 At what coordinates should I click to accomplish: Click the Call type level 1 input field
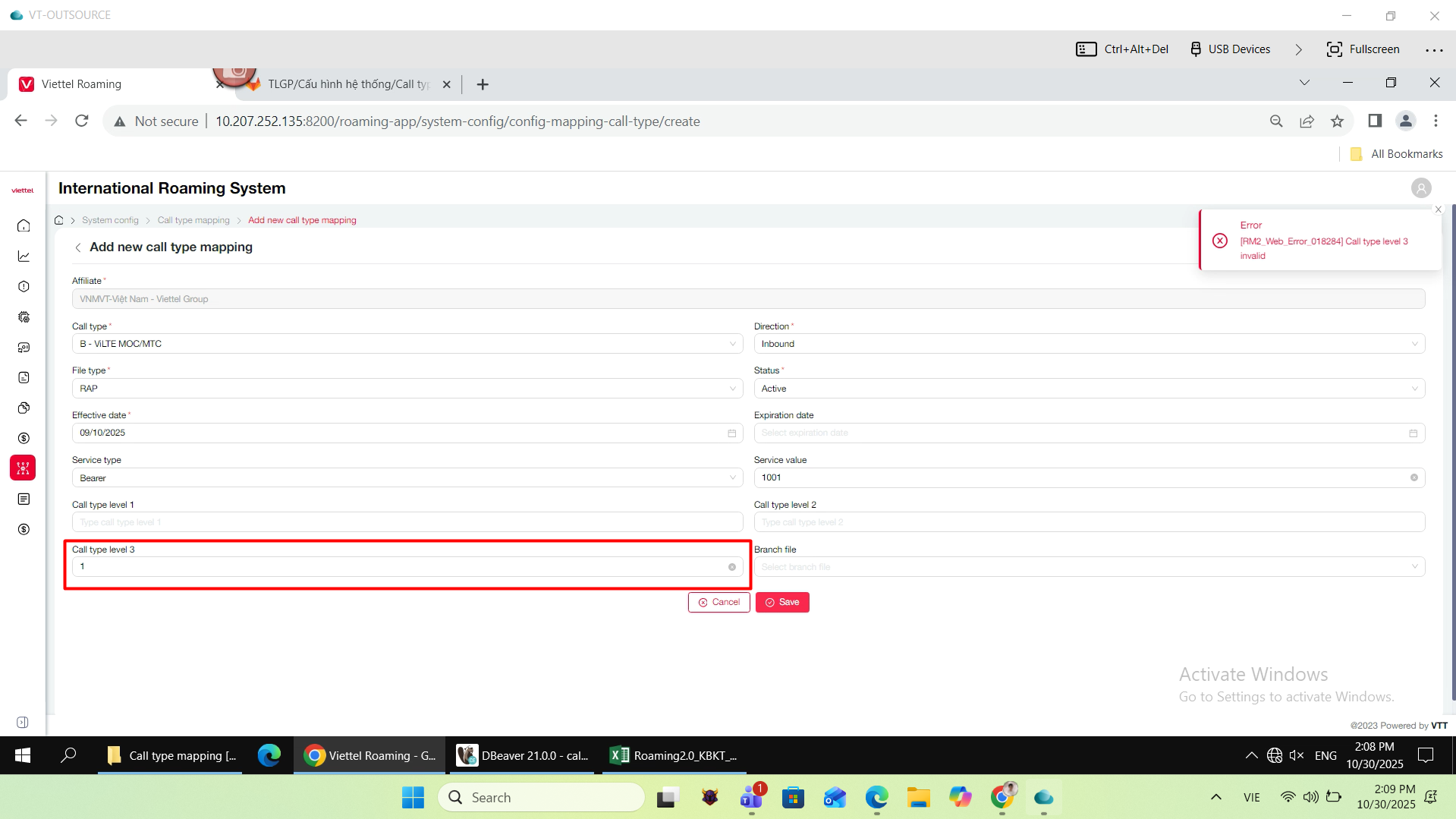(407, 522)
